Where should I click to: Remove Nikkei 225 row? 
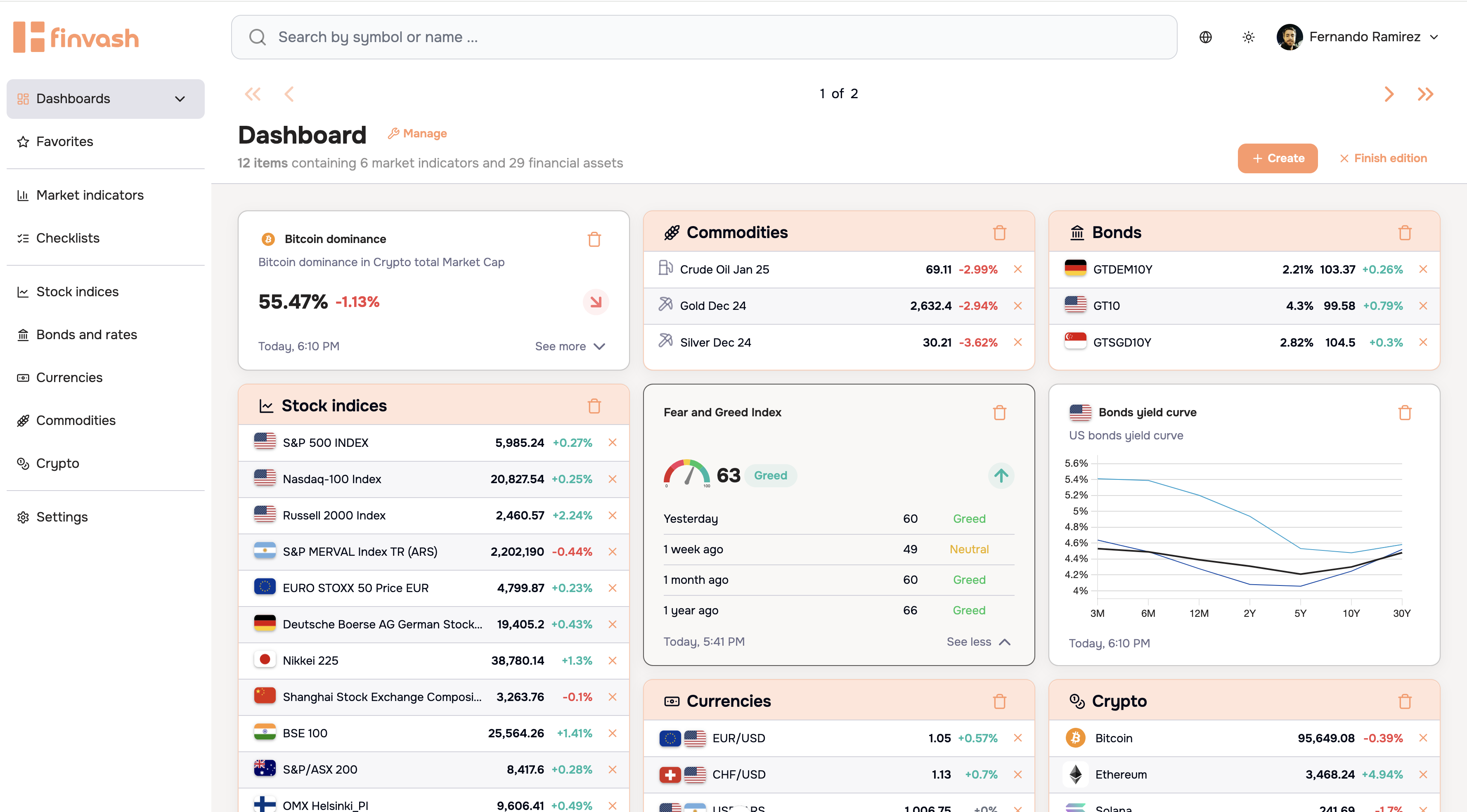(x=612, y=661)
